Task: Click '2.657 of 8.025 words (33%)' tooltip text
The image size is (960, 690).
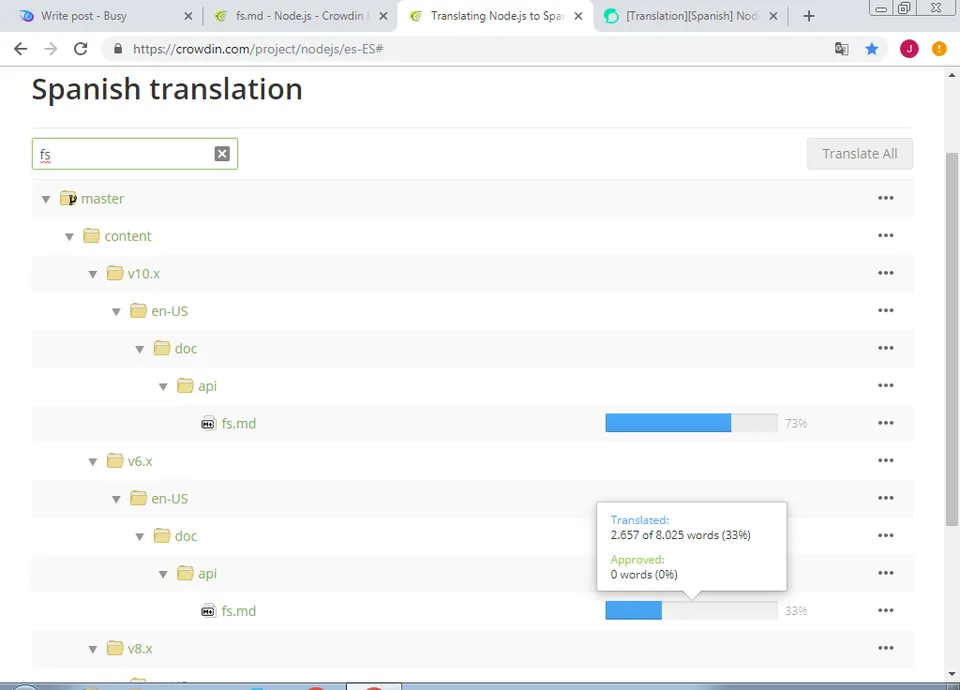Action: click(x=680, y=534)
